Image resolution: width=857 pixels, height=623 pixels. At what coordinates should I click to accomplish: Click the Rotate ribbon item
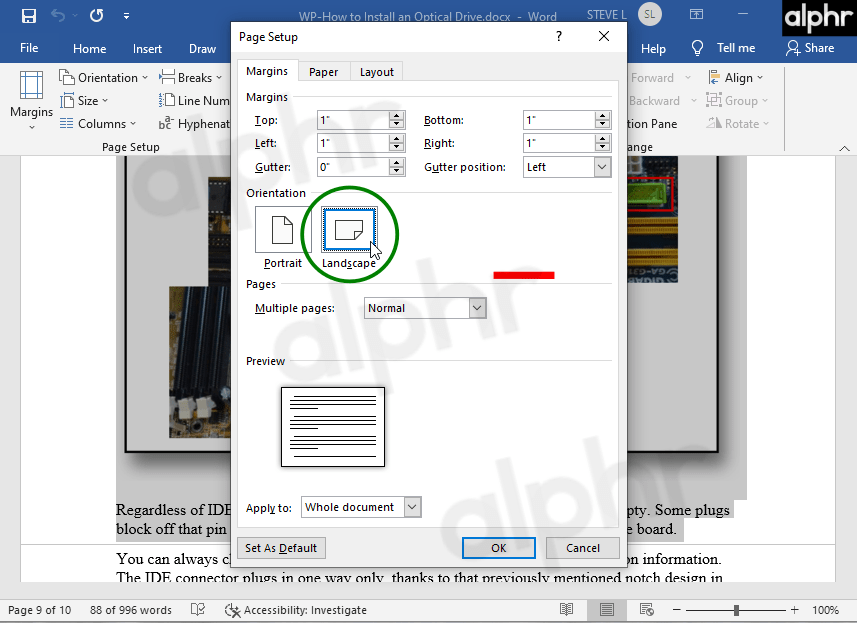738,124
